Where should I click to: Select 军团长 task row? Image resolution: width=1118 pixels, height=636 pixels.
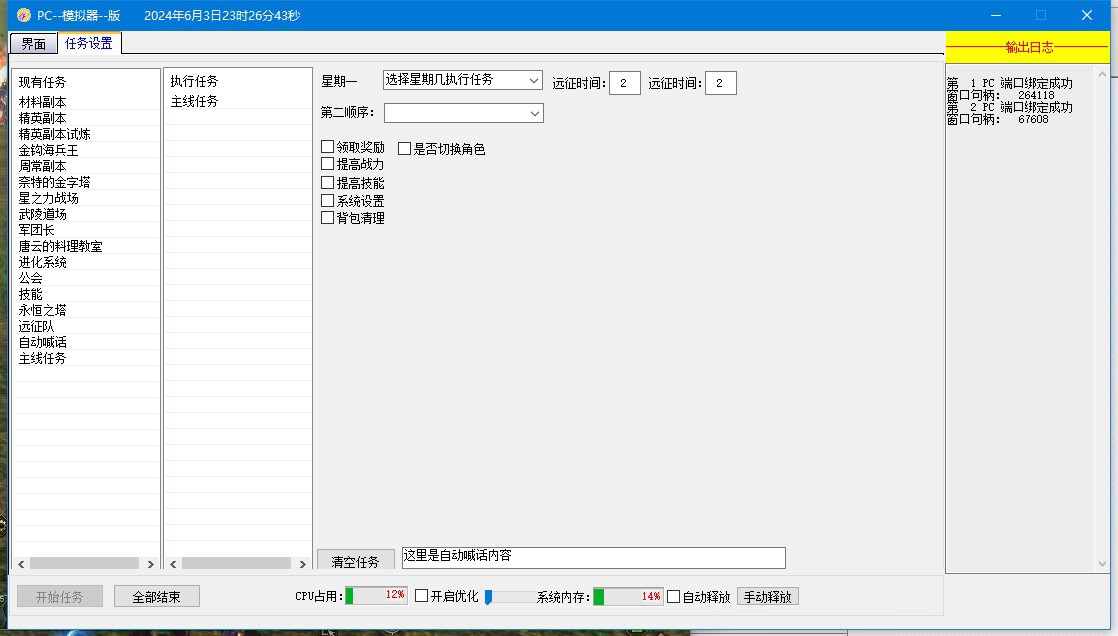(86, 230)
